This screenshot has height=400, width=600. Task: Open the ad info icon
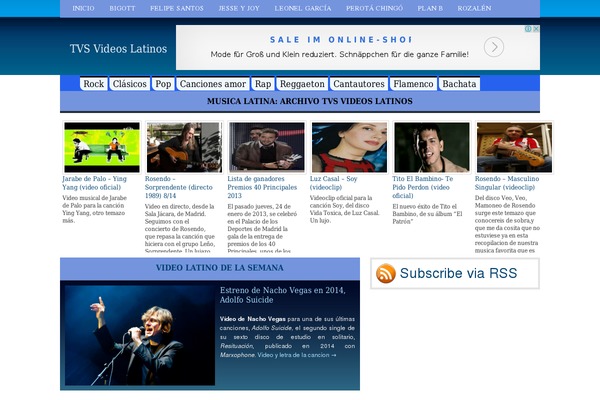tap(528, 29)
